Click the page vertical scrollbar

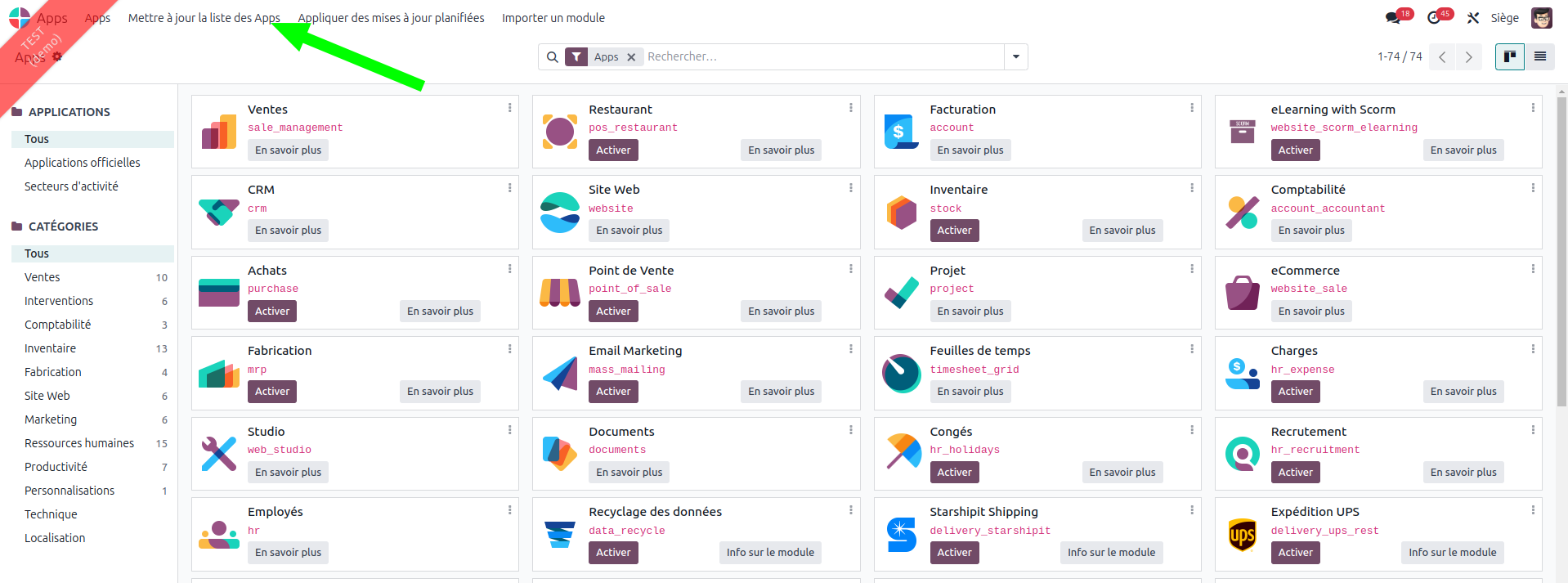(x=1561, y=245)
